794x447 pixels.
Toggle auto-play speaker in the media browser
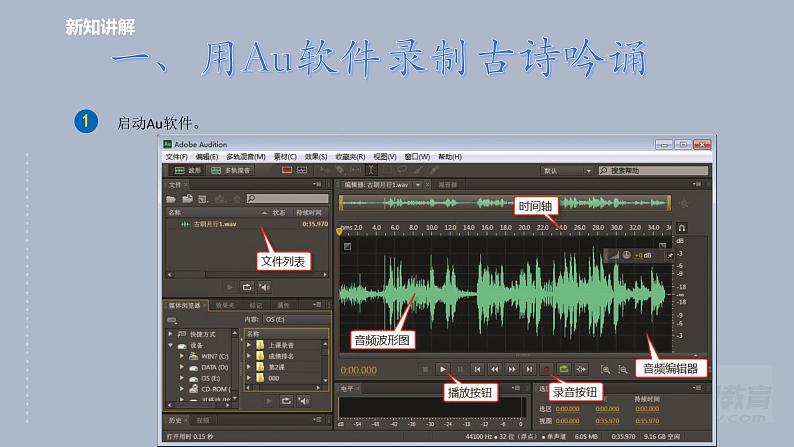coord(303,401)
